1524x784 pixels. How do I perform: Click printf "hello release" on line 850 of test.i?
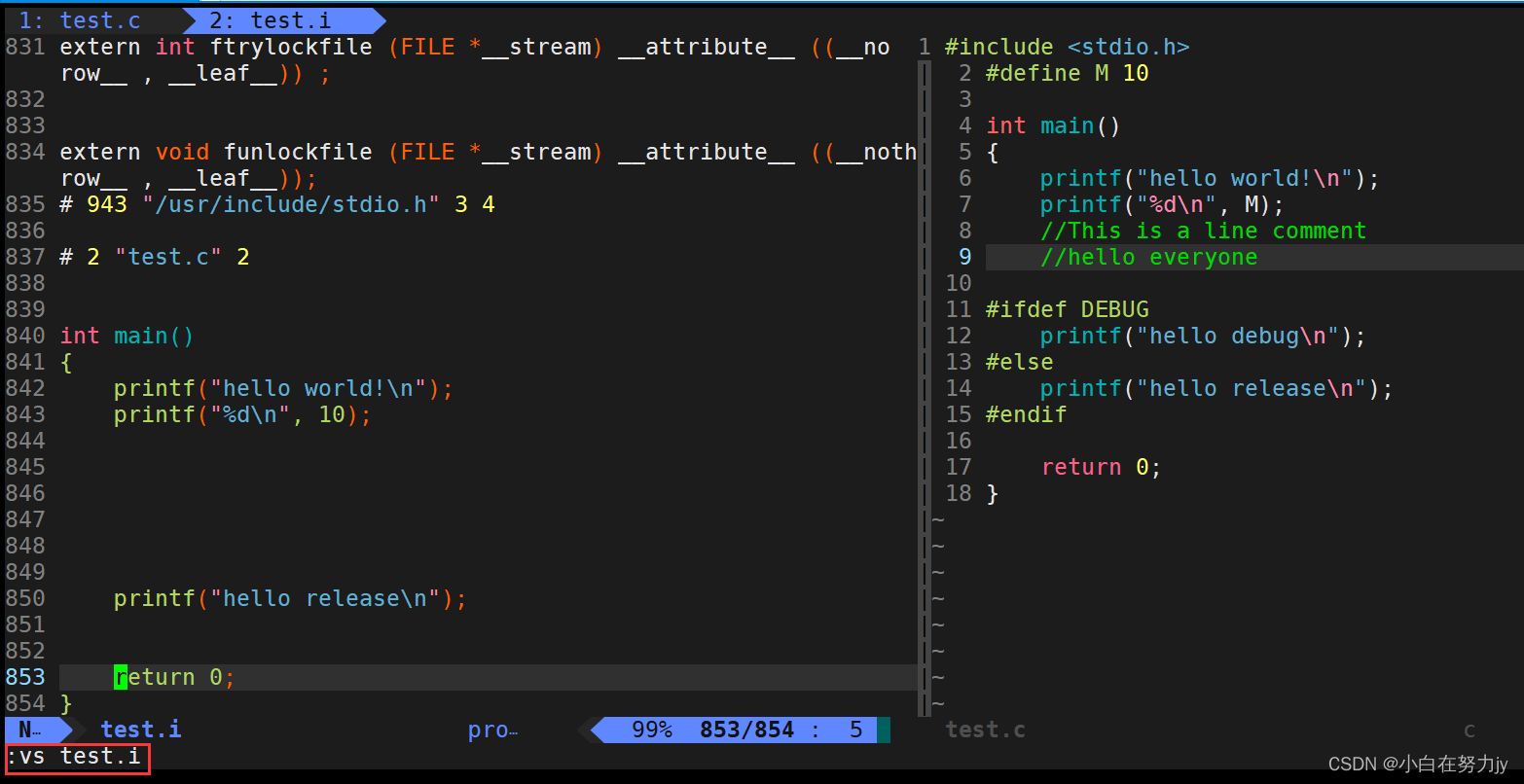290,598
